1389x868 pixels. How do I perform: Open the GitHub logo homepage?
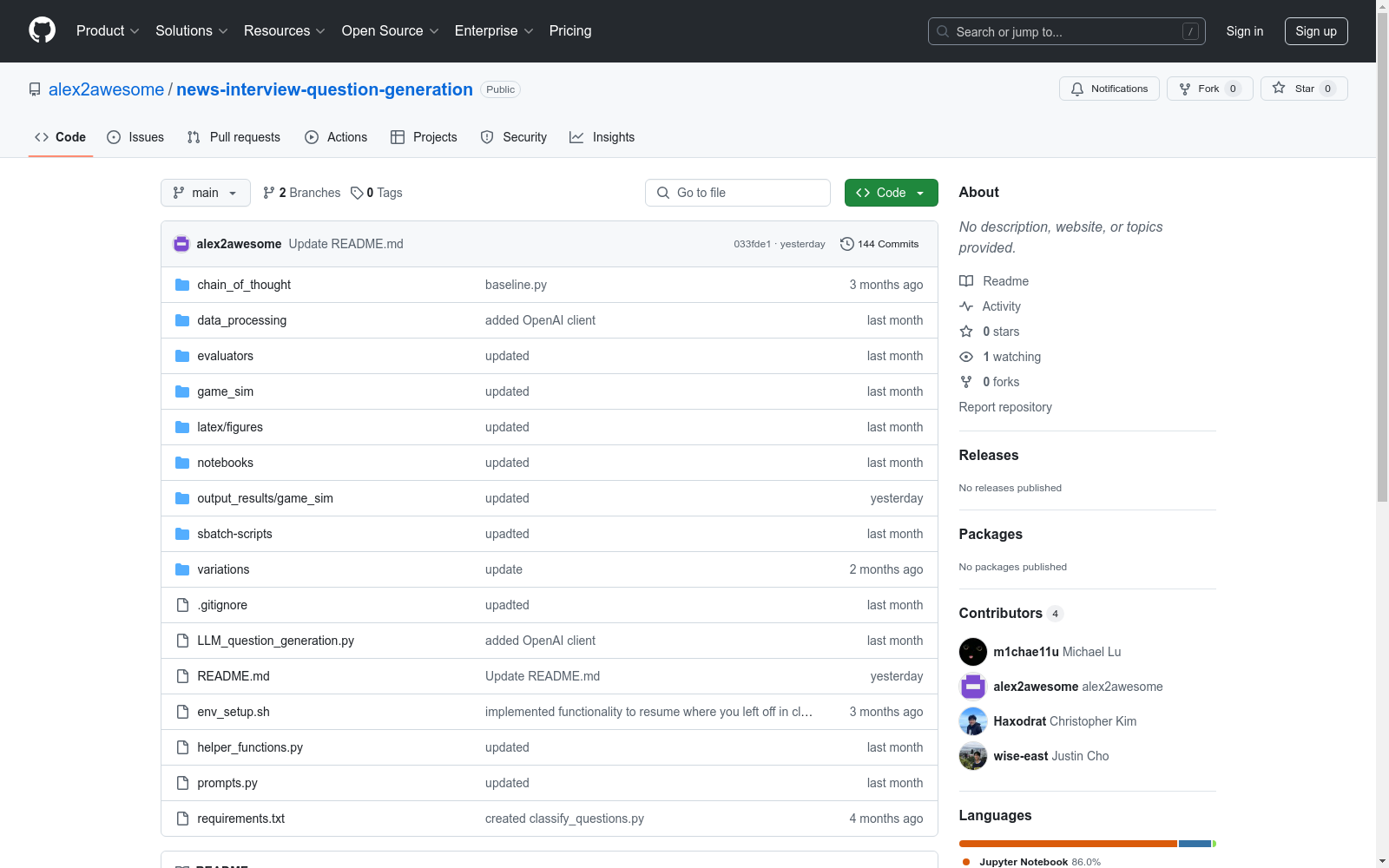pyautogui.click(x=42, y=30)
